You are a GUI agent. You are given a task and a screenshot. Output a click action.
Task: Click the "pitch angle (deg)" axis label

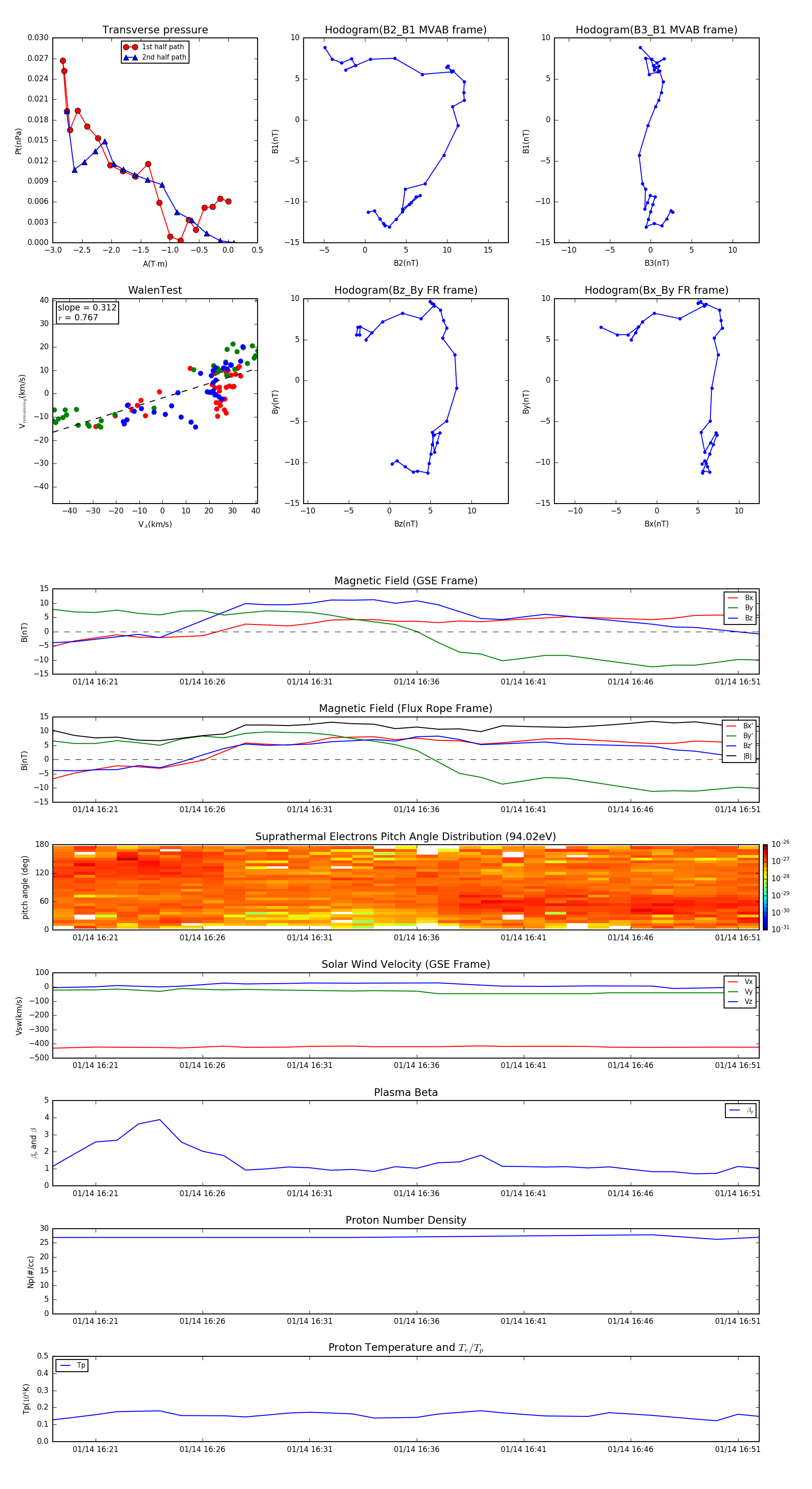[x=25, y=887]
